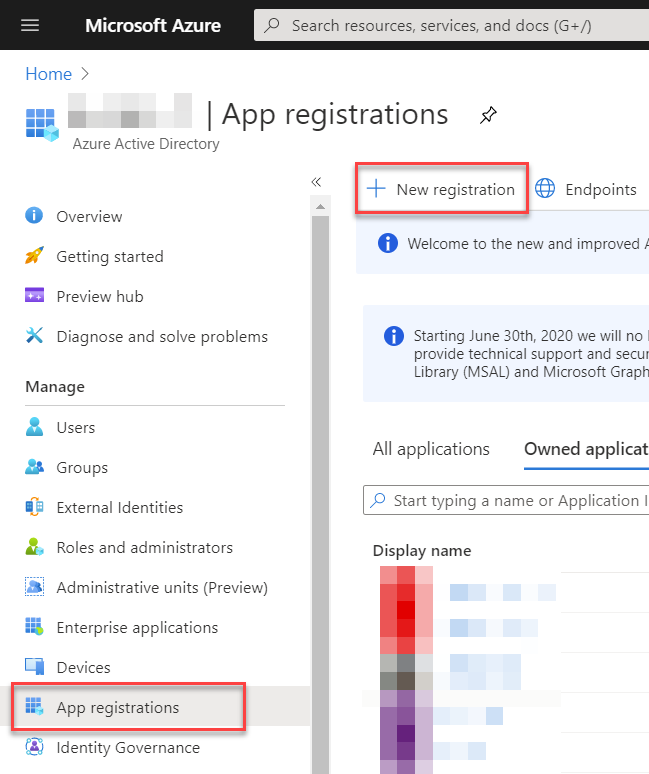The height and width of the screenshot is (774, 649).
Task: Click the info icon in the June 30th notice
Action: tap(394, 336)
